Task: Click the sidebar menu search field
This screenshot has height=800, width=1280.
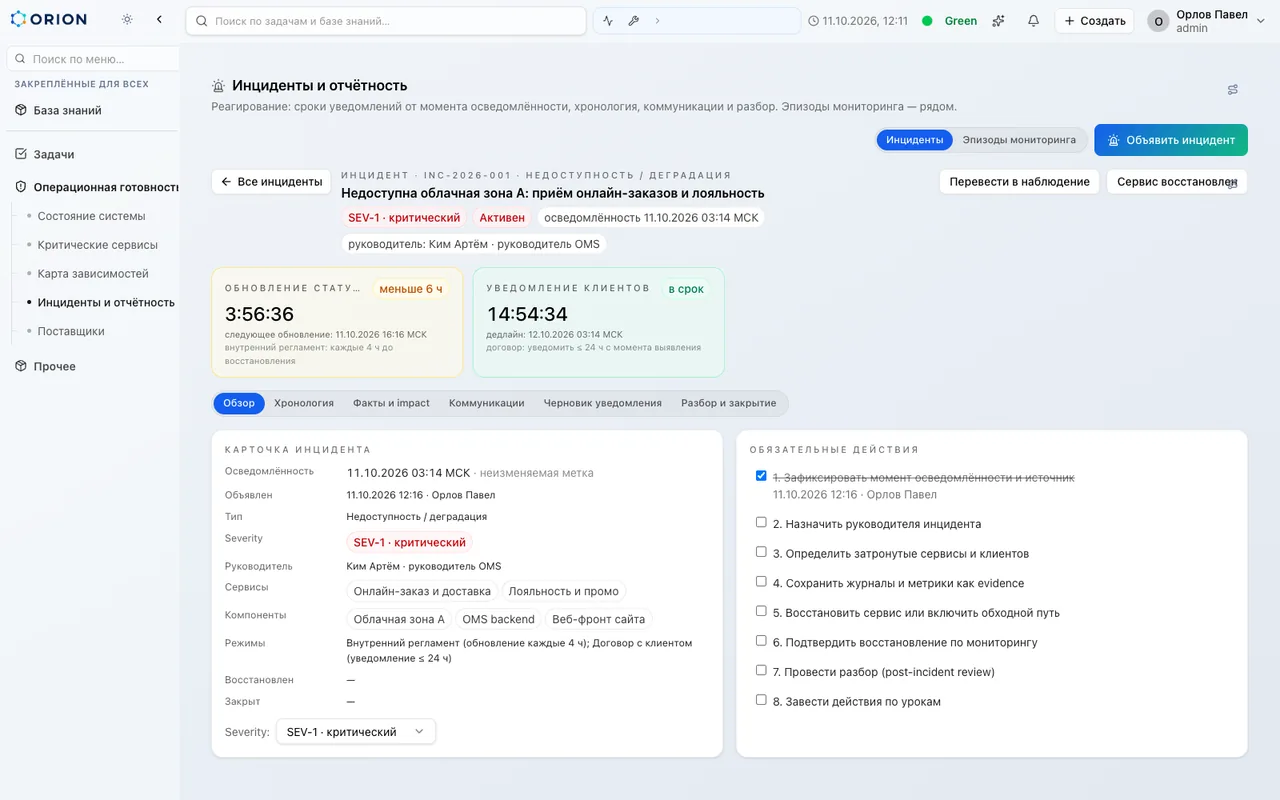Action: click(x=93, y=59)
